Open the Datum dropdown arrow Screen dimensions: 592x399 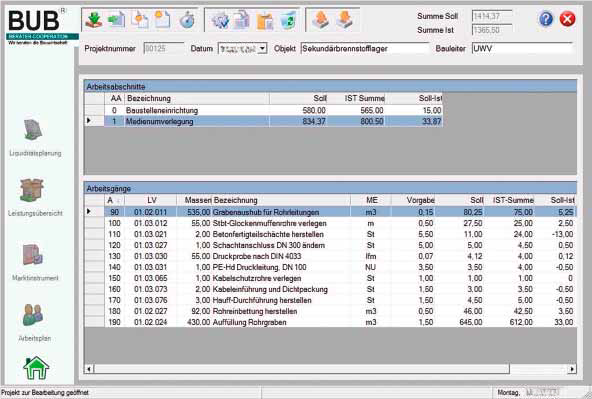(263, 49)
